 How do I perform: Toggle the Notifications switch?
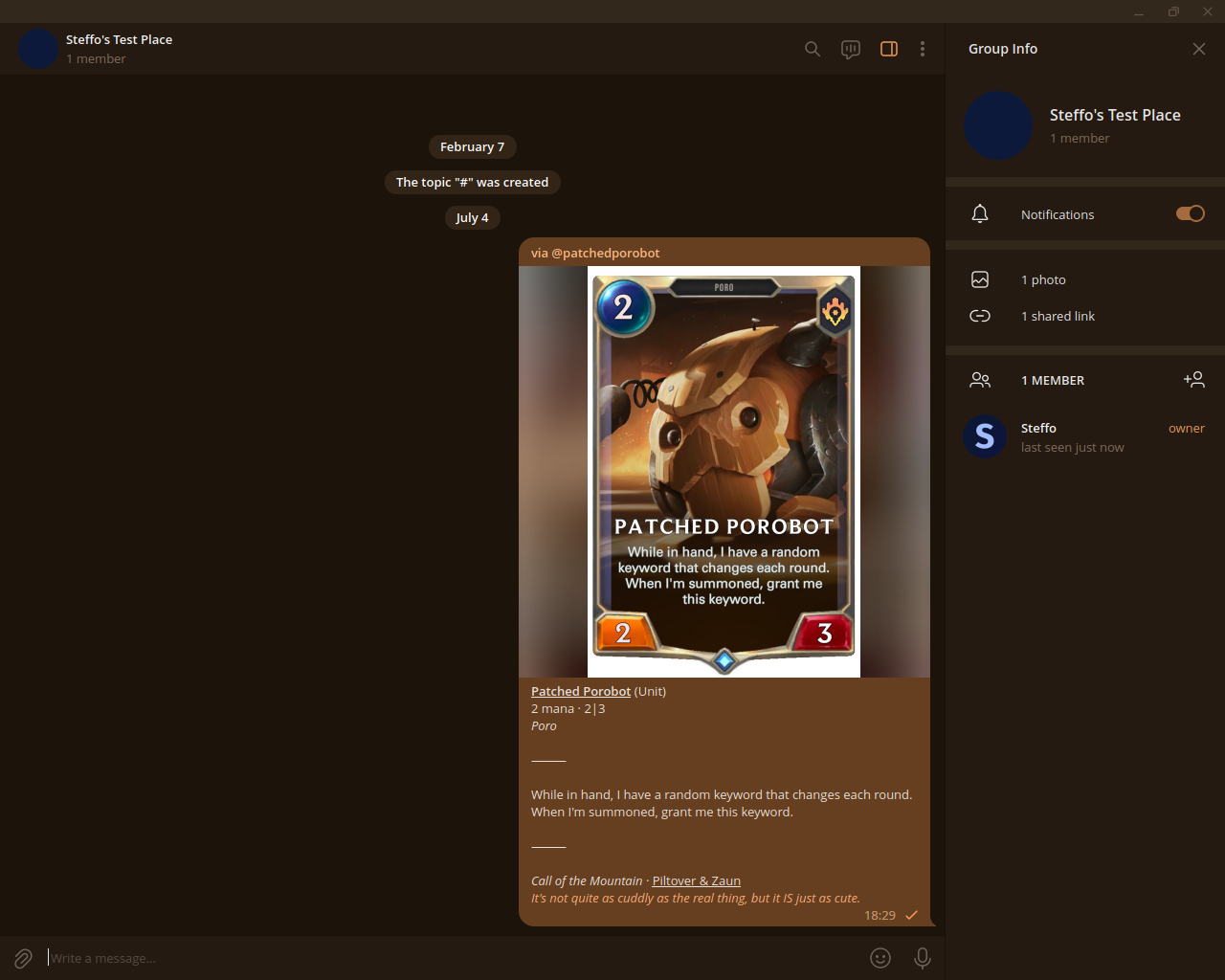(1191, 213)
